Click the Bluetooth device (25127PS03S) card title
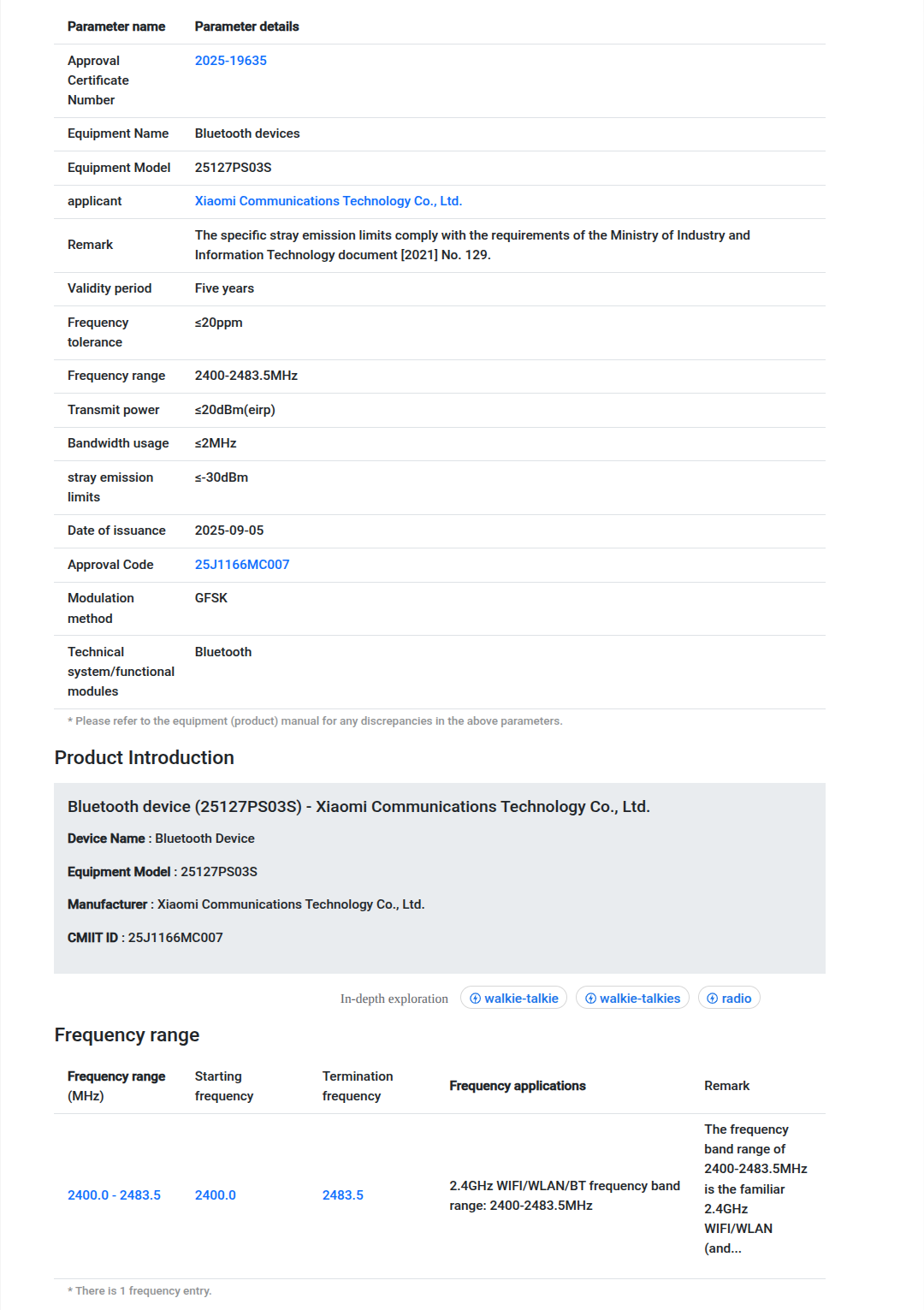Viewport: 924px width, 1310px height. (358, 807)
